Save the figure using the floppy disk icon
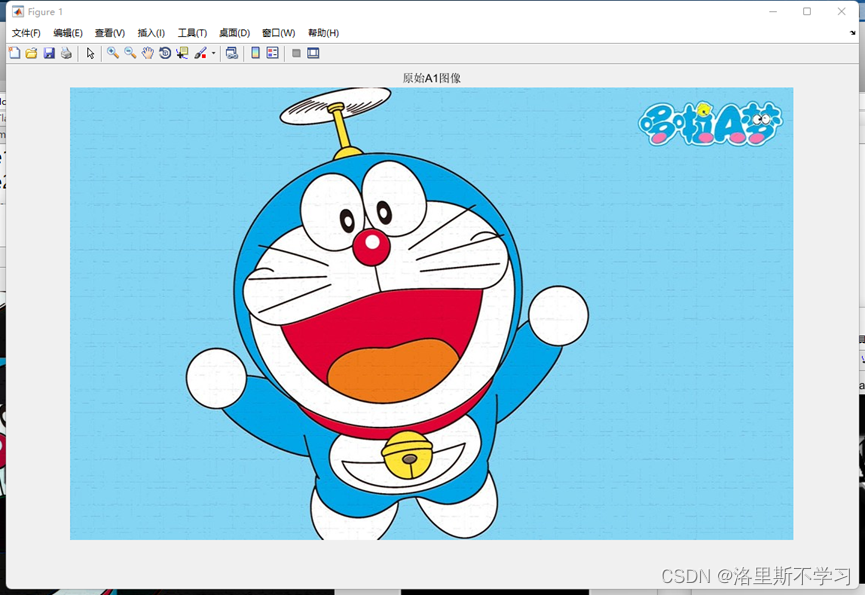This screenshot has height=595, width=865. [x=49, y=53]
